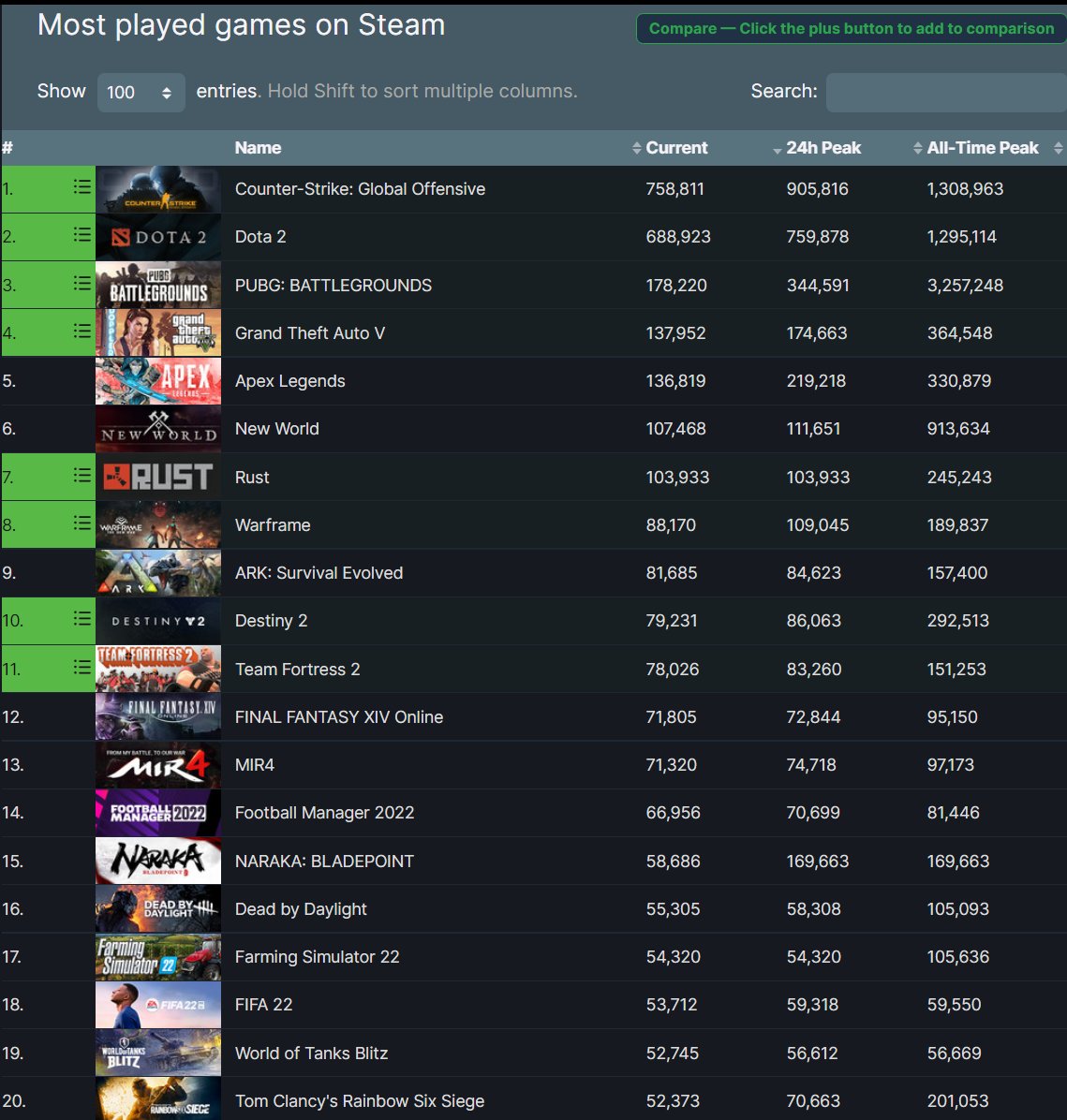Image resolution: width=1067 pixels, height=1120 pixels.
Task: Click New World all-time peak 913,634
Action: pyautogui.click(x=958, y=429)
